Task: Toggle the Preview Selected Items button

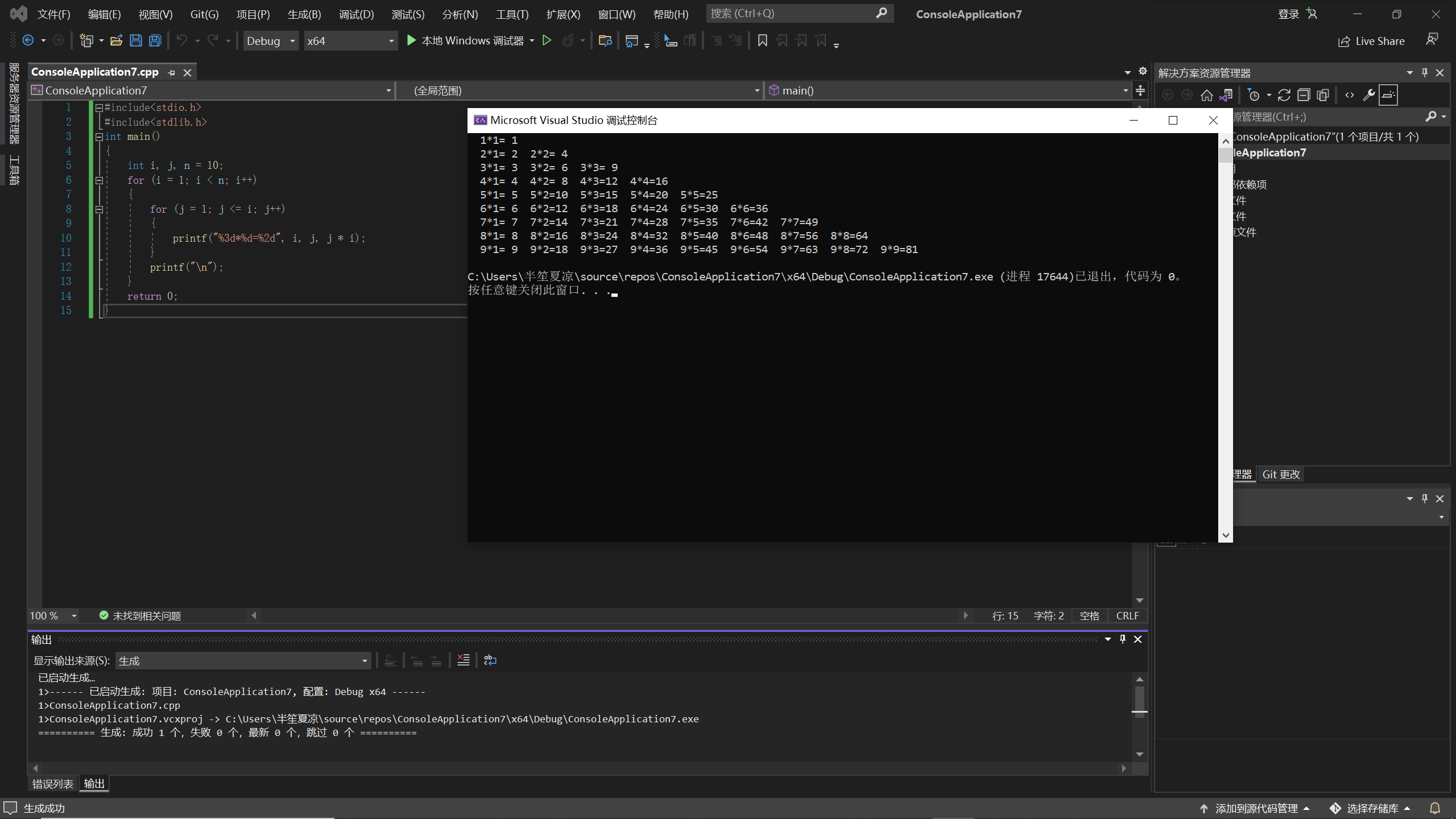Action: click(x=1388, y=95)
